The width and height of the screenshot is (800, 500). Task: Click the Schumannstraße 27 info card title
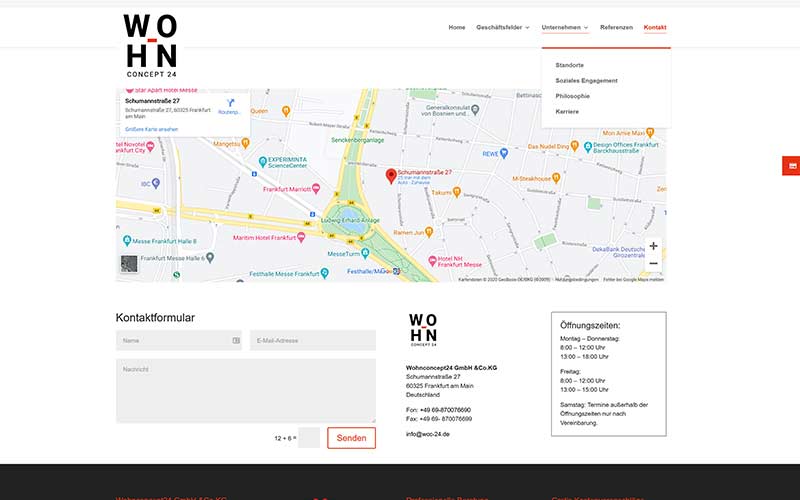153,101
